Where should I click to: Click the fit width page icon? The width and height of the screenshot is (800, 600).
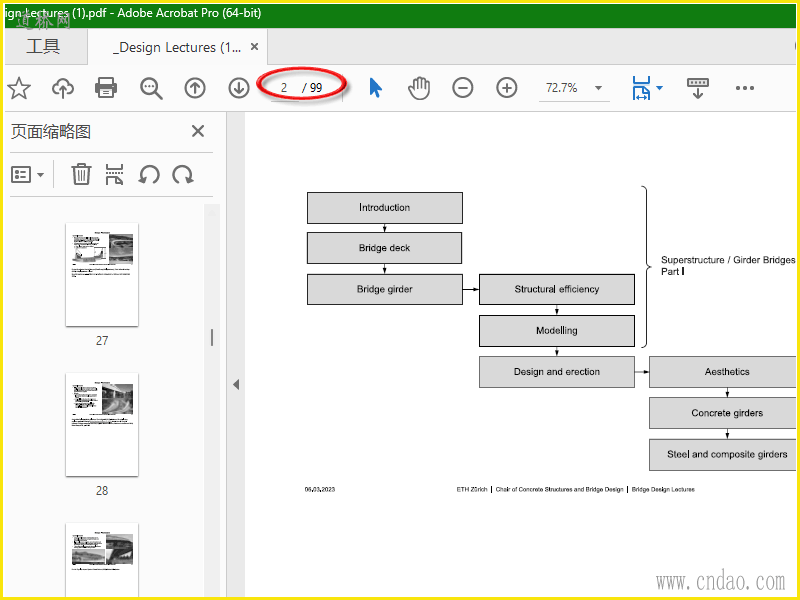coord(641,88)
